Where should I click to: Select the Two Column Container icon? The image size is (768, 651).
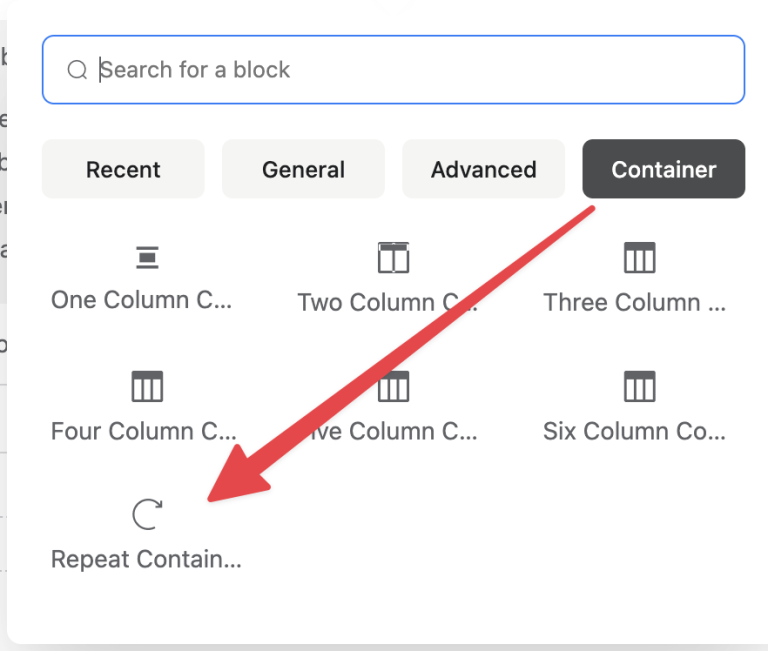(x=393, y=258)
